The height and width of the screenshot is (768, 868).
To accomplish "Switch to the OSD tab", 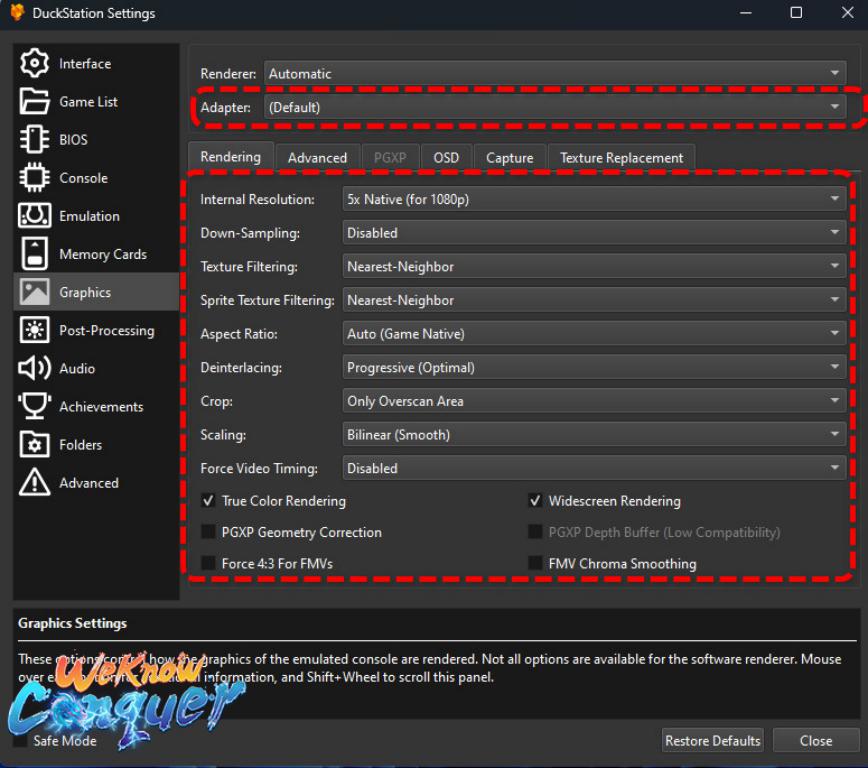I will tap(446, 158).
